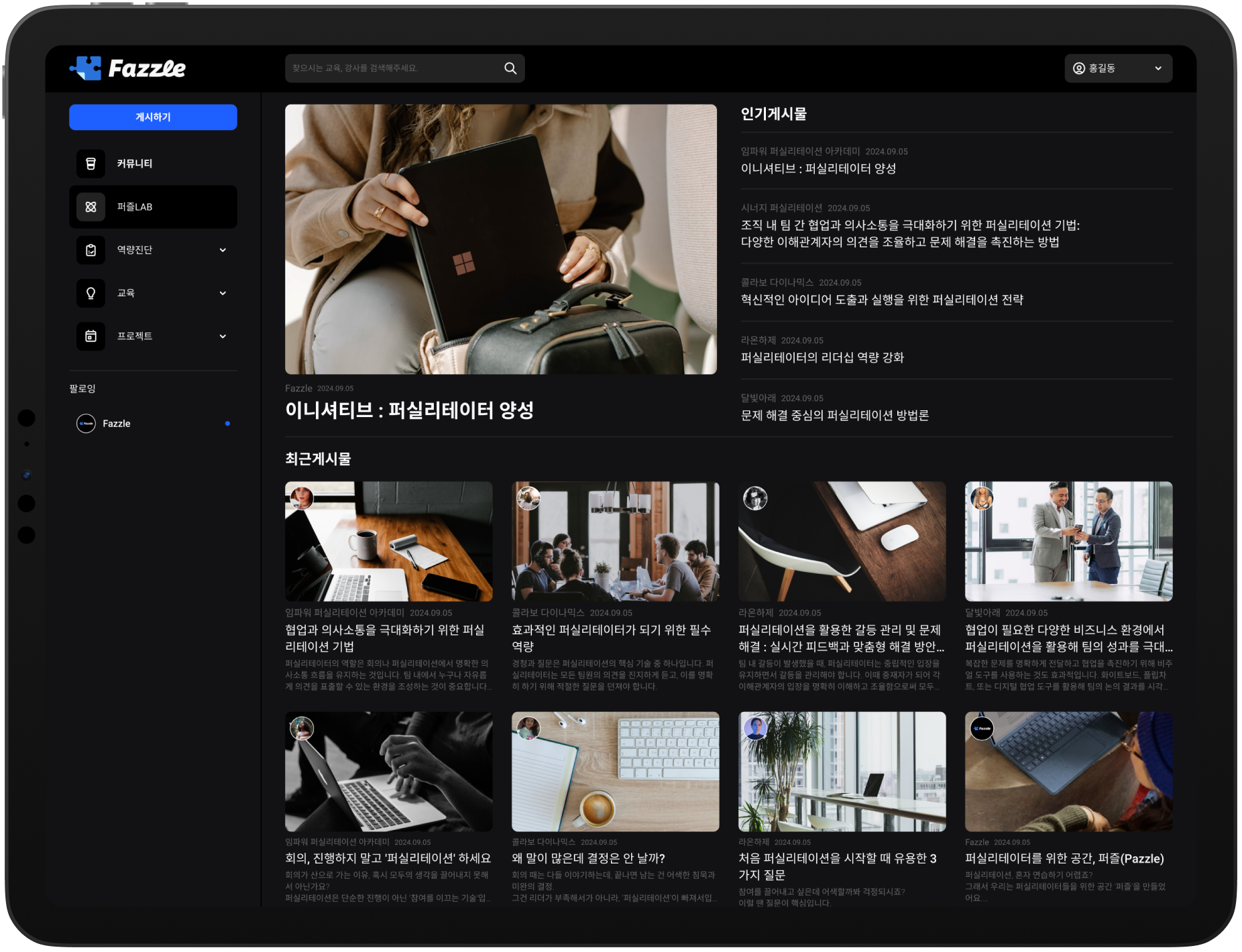Open popular post 문제 해결 중심의 퍼실리테이션 방법론
The height and width of the screenshot is (952, 1242).
click(835, 416)
